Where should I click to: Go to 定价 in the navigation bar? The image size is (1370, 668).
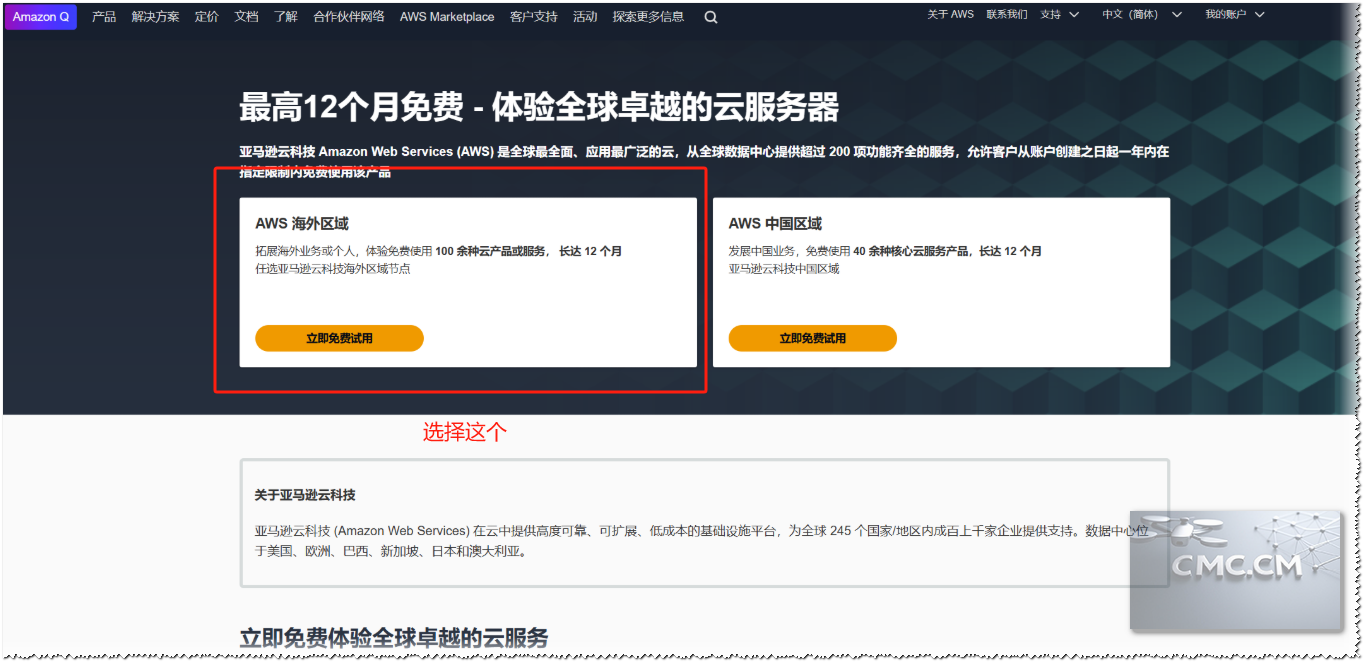click(x=207, y=17)
